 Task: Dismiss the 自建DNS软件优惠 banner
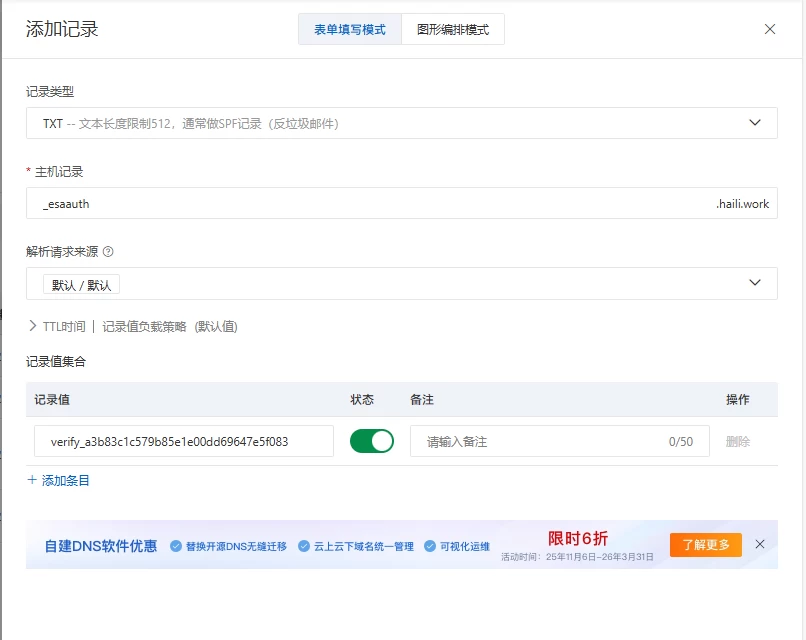pos(760,545)
